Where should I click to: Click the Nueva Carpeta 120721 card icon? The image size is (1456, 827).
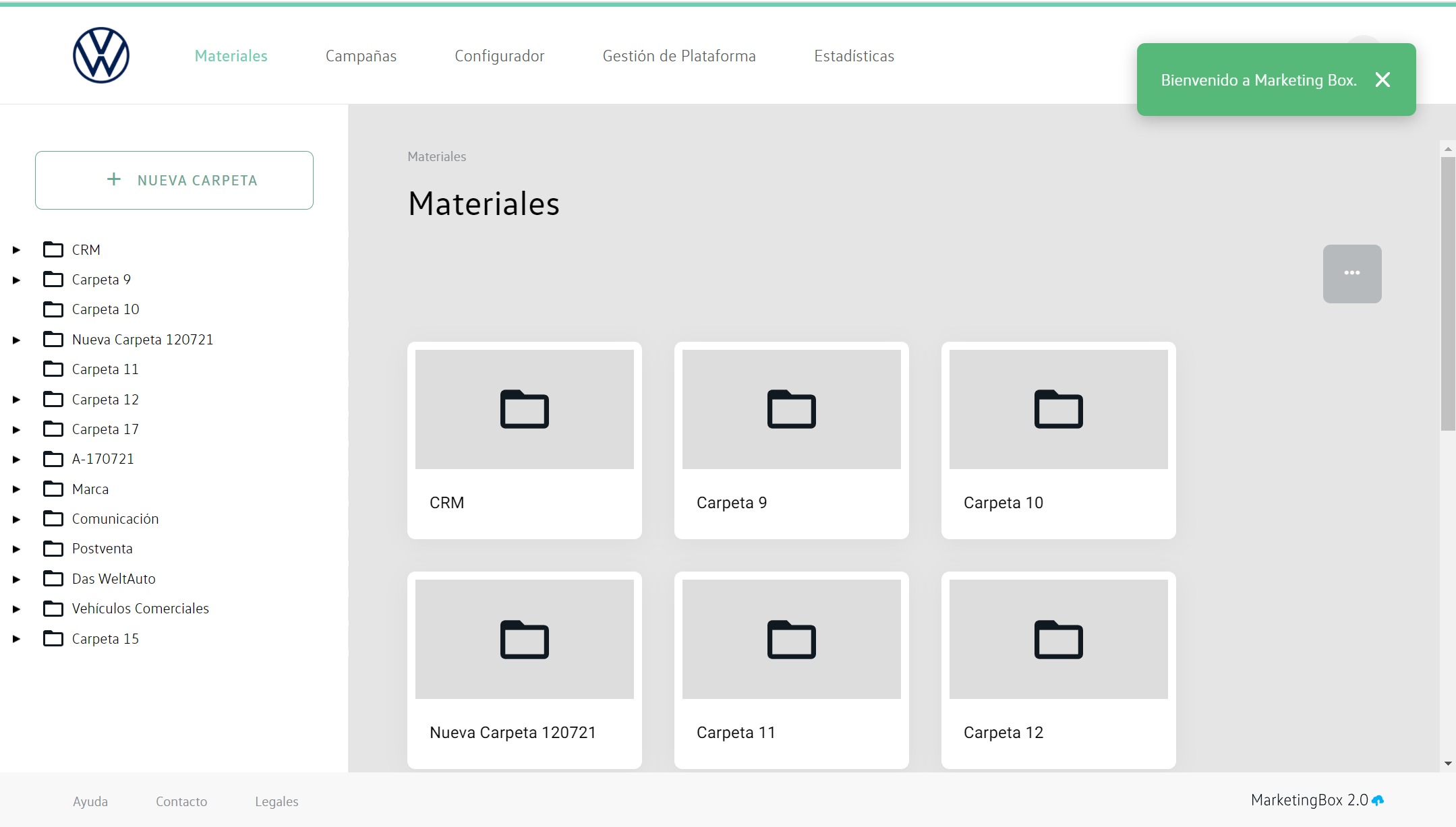[524, 639]
